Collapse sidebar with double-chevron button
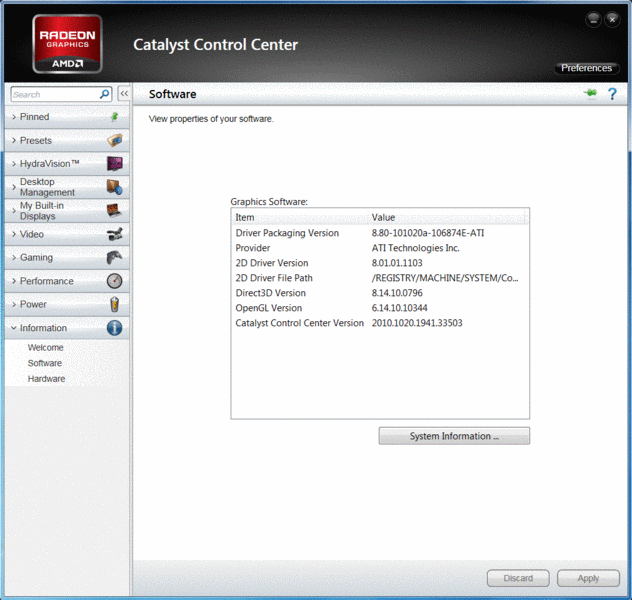The image size is (632, 600). point(124,93)
